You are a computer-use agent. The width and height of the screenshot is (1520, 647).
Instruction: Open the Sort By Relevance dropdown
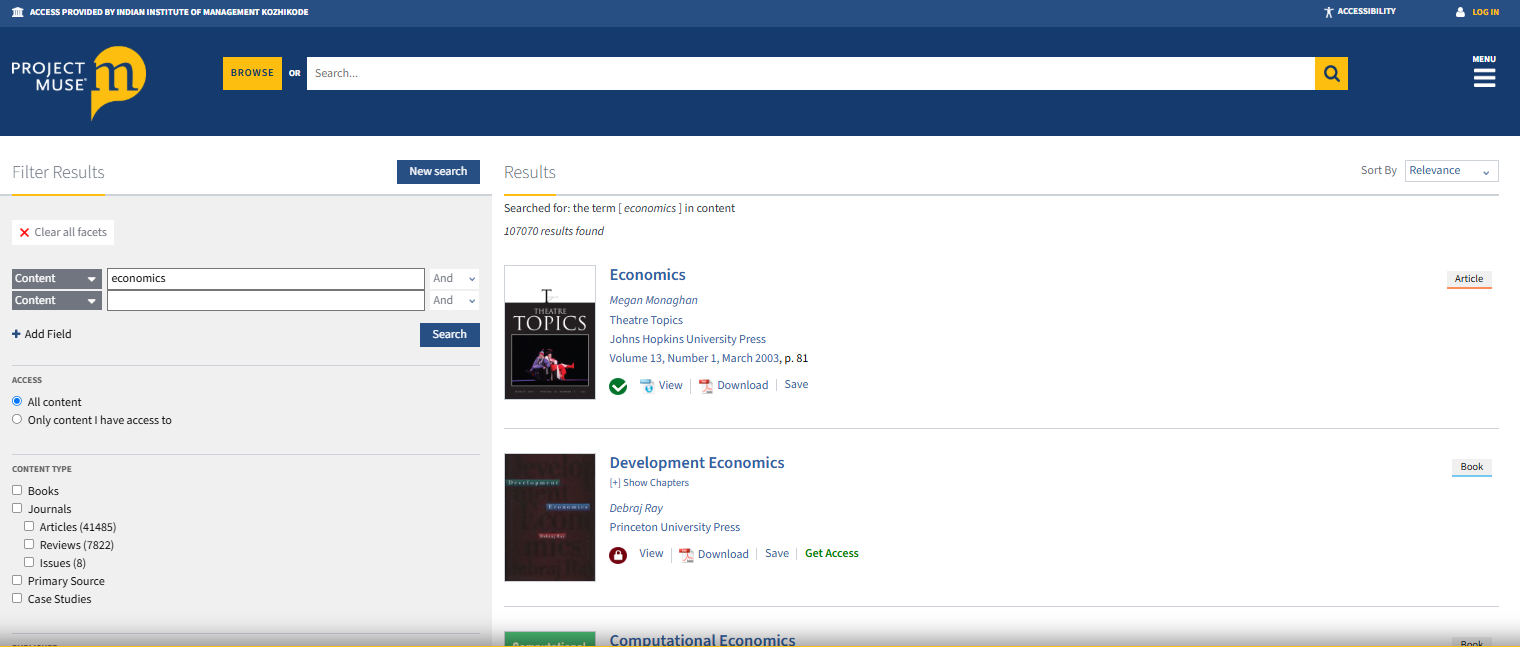click(1451, 171)
